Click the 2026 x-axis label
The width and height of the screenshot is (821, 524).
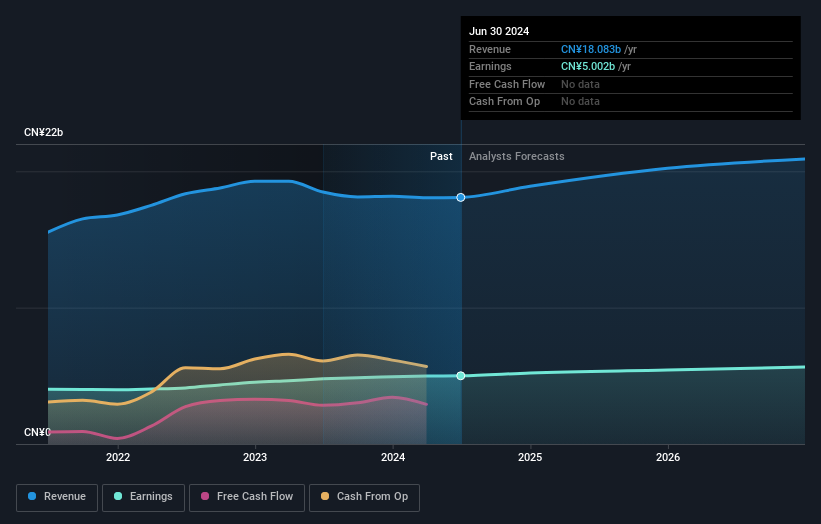tap(668, 457)
